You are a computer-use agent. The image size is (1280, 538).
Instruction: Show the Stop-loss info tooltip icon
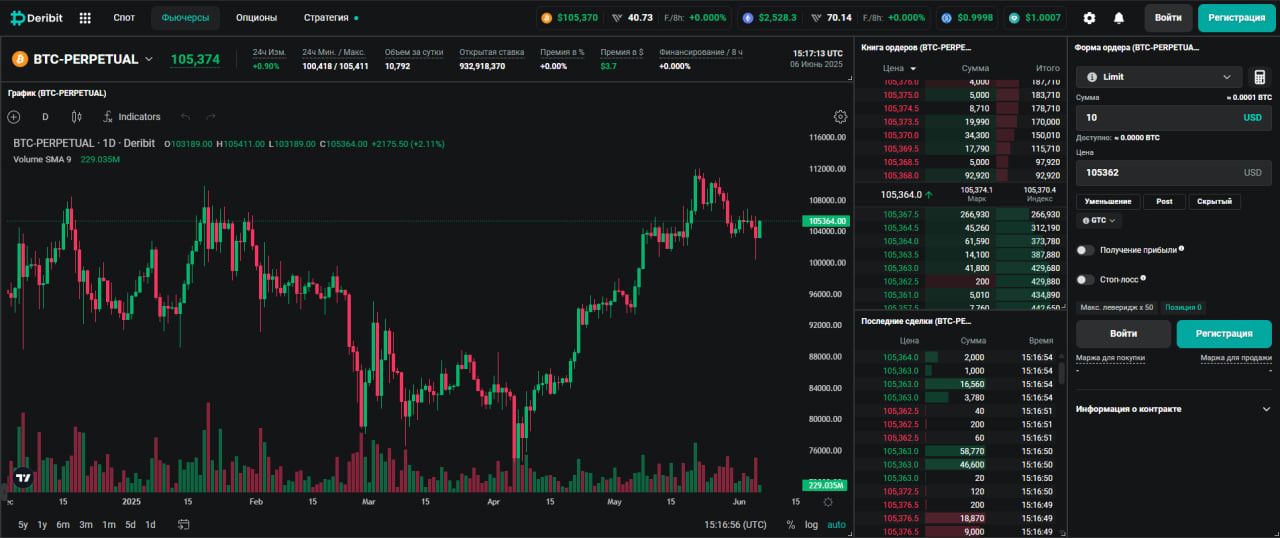click(1143, 278)
